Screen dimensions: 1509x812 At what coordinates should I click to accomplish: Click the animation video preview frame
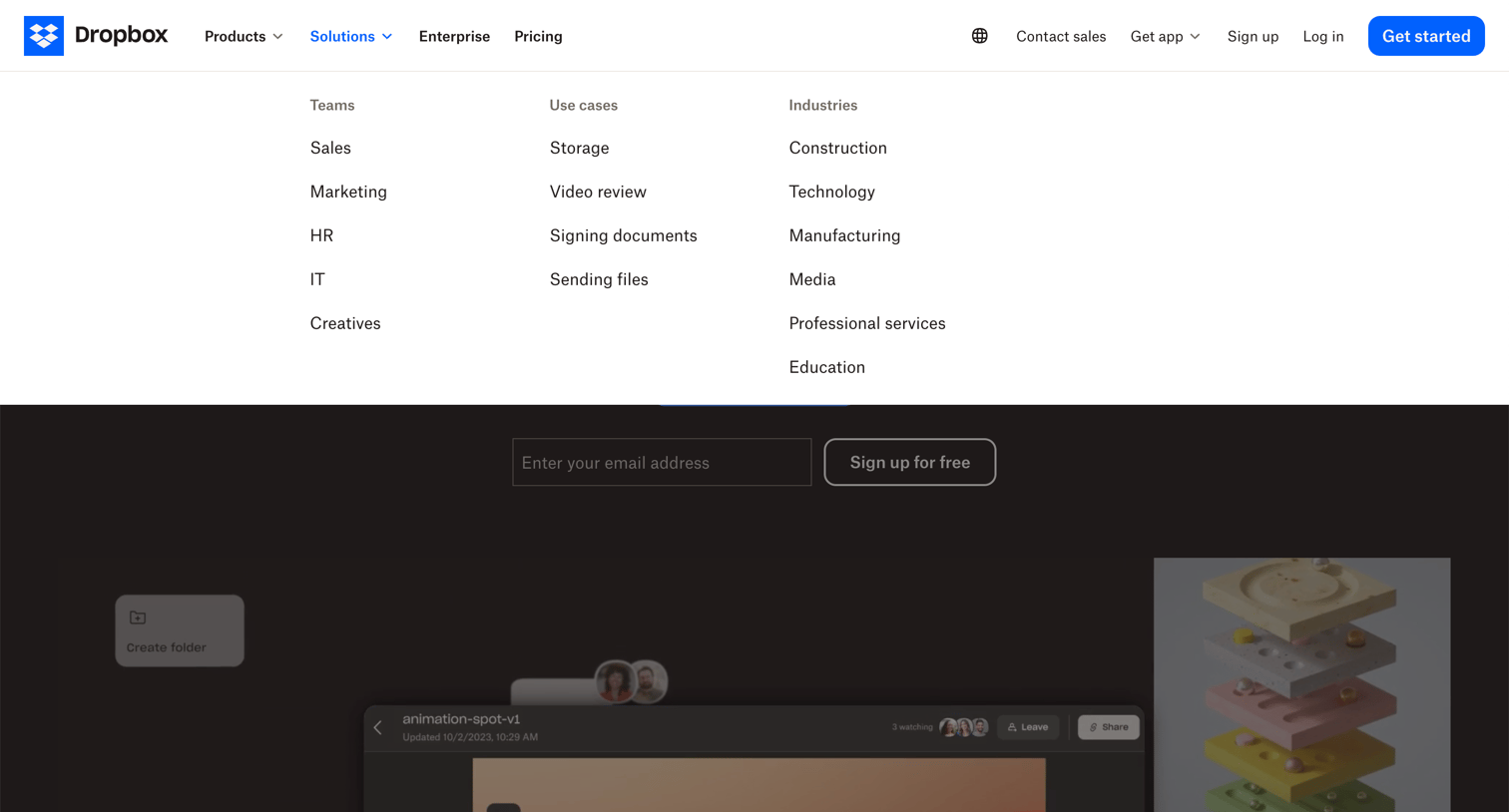(758, 785)
